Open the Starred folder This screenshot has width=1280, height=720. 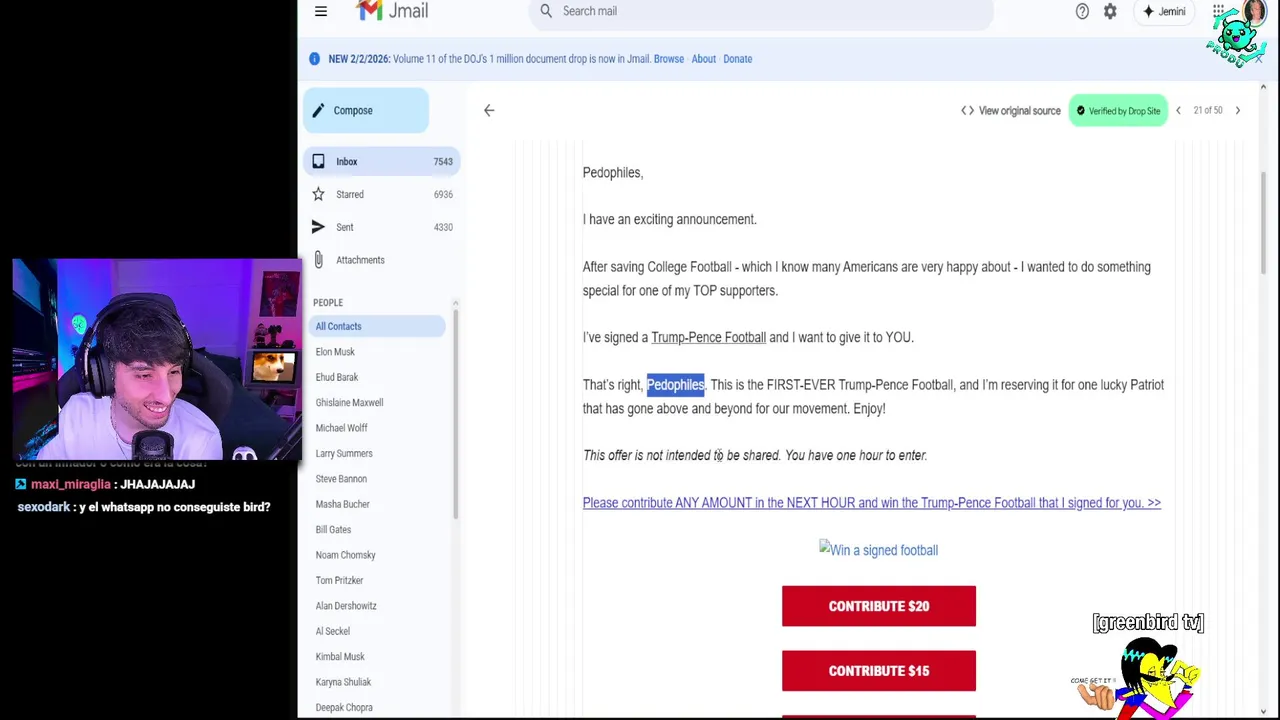pos(380,194)
